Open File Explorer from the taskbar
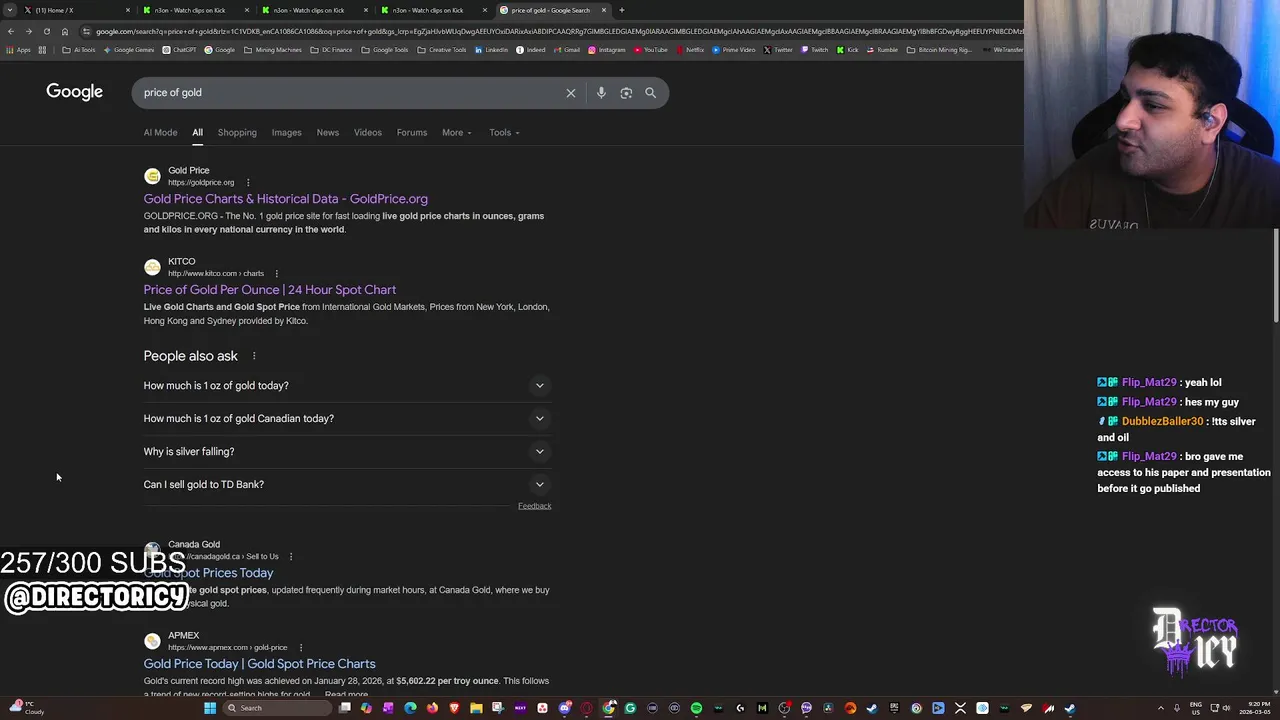 [475, 708]
